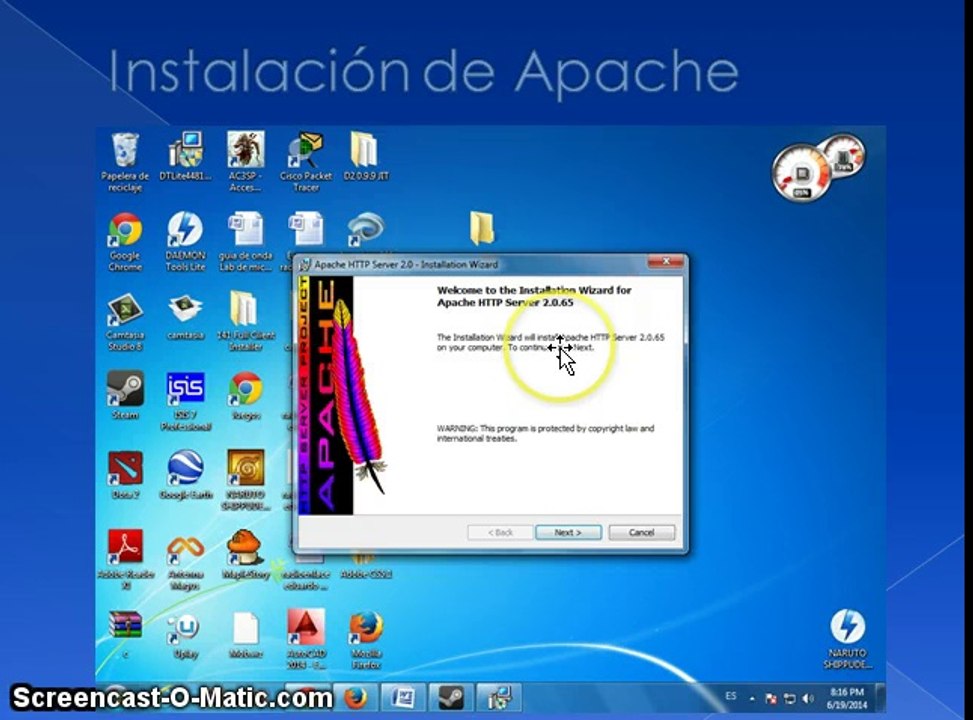
Task: Click Next in the Apache wizard
Action: (568, 533)
